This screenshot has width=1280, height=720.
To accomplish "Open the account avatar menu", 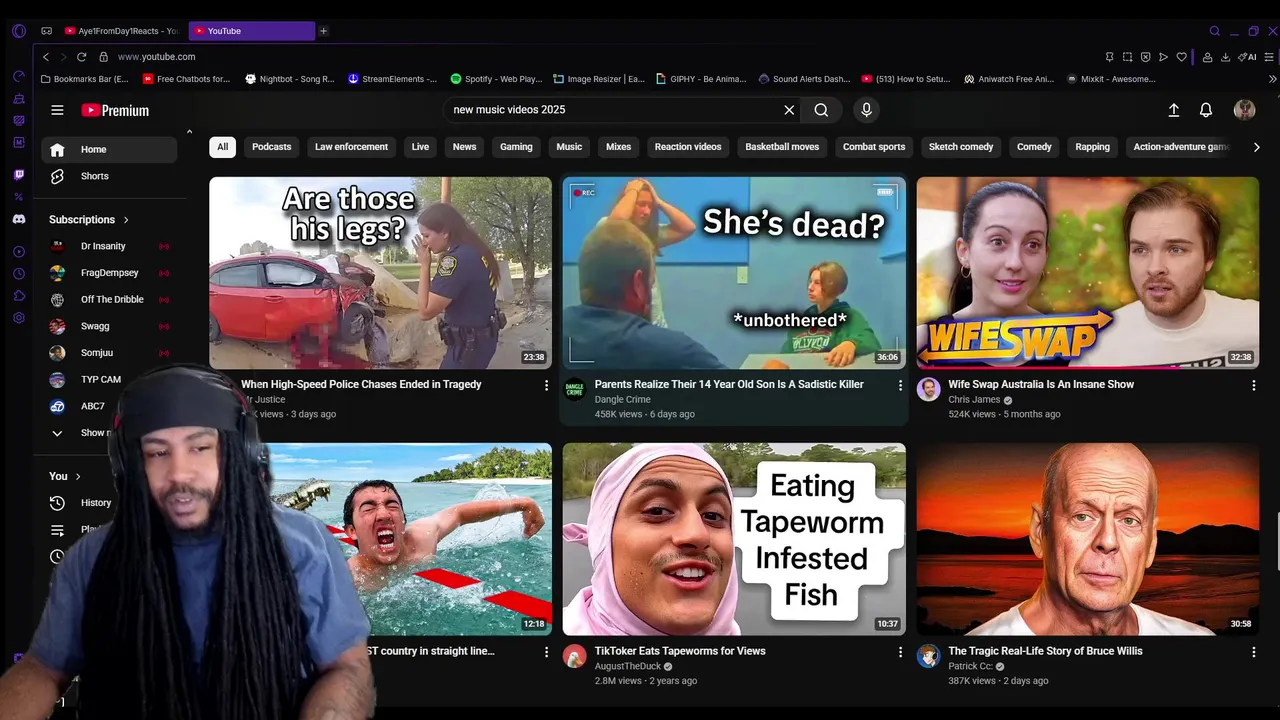I will click(1244, 110).
